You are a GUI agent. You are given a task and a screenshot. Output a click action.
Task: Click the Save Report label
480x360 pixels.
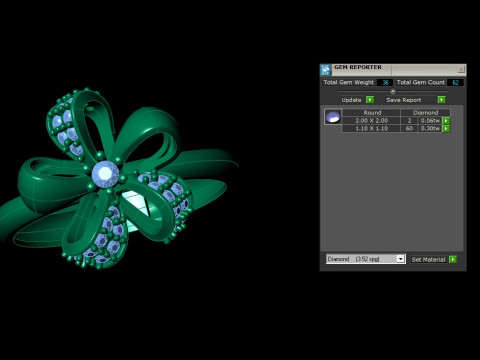[x=404, y=100]
